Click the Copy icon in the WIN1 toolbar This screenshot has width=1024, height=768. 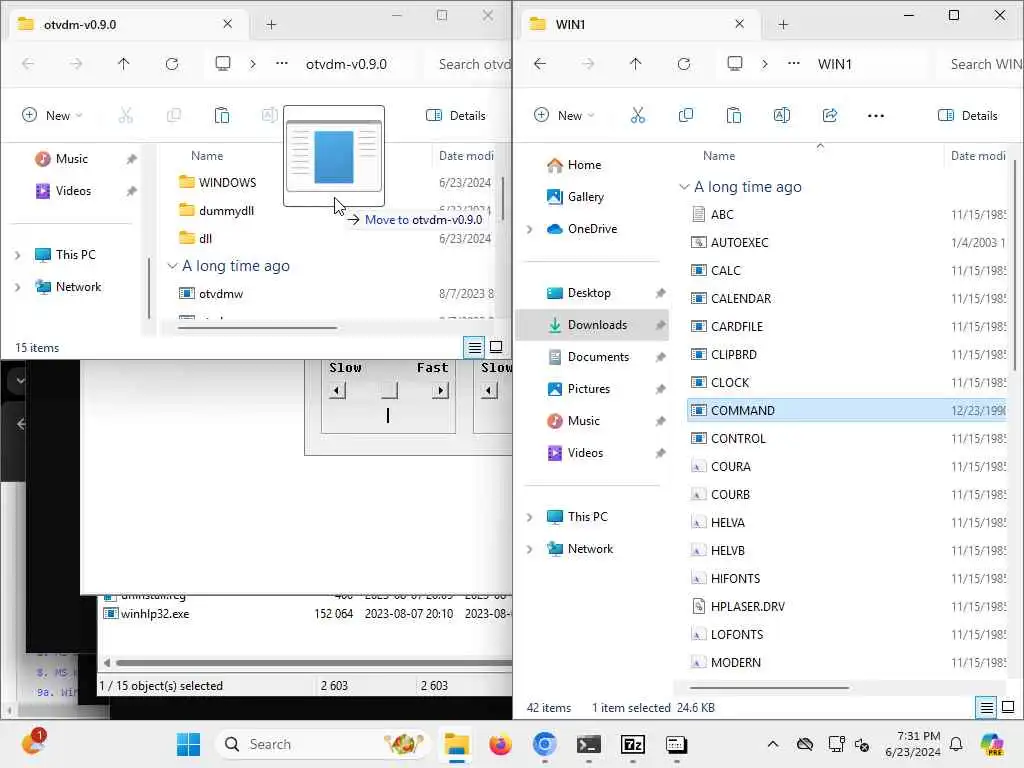coord(686,116)
